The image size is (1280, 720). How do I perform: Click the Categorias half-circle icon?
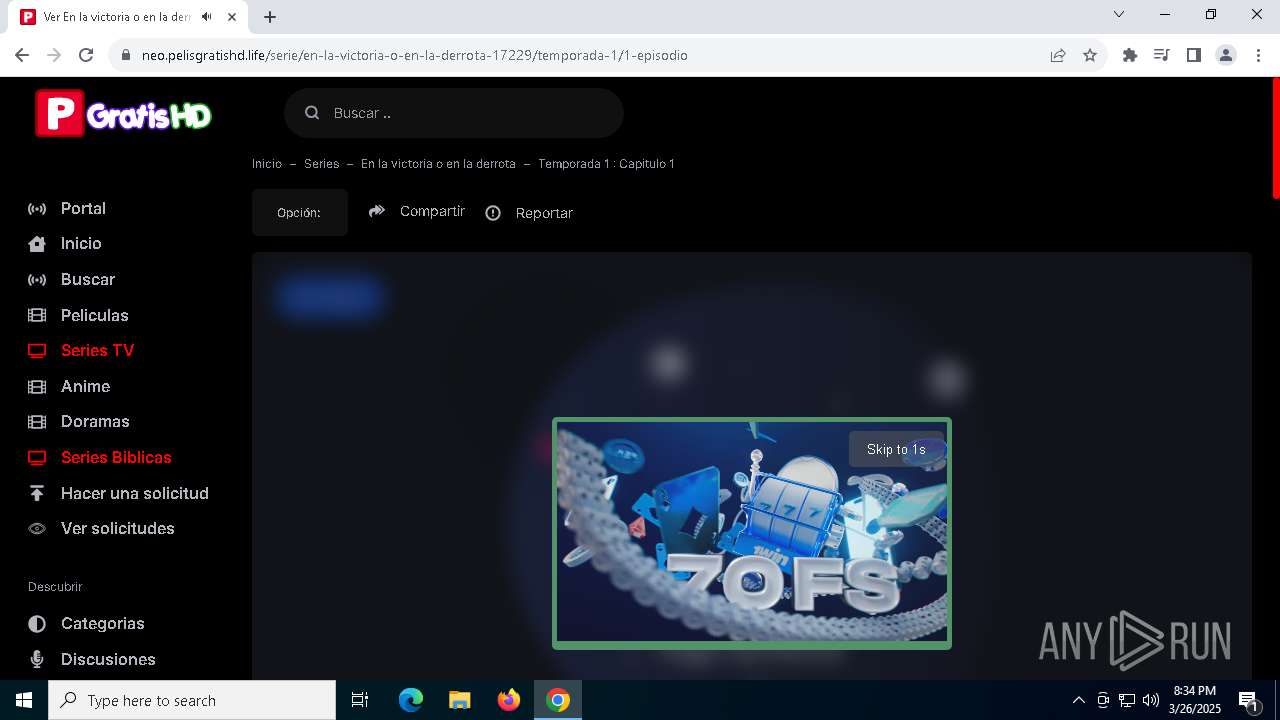coord(37,624)
